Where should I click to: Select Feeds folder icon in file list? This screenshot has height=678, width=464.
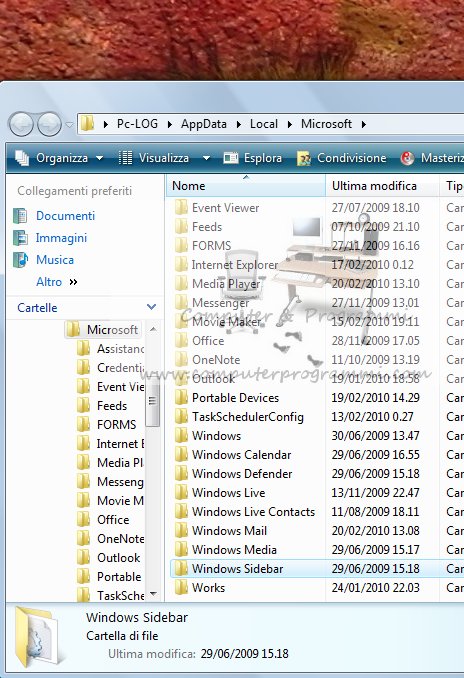click(x=181, y=227)
